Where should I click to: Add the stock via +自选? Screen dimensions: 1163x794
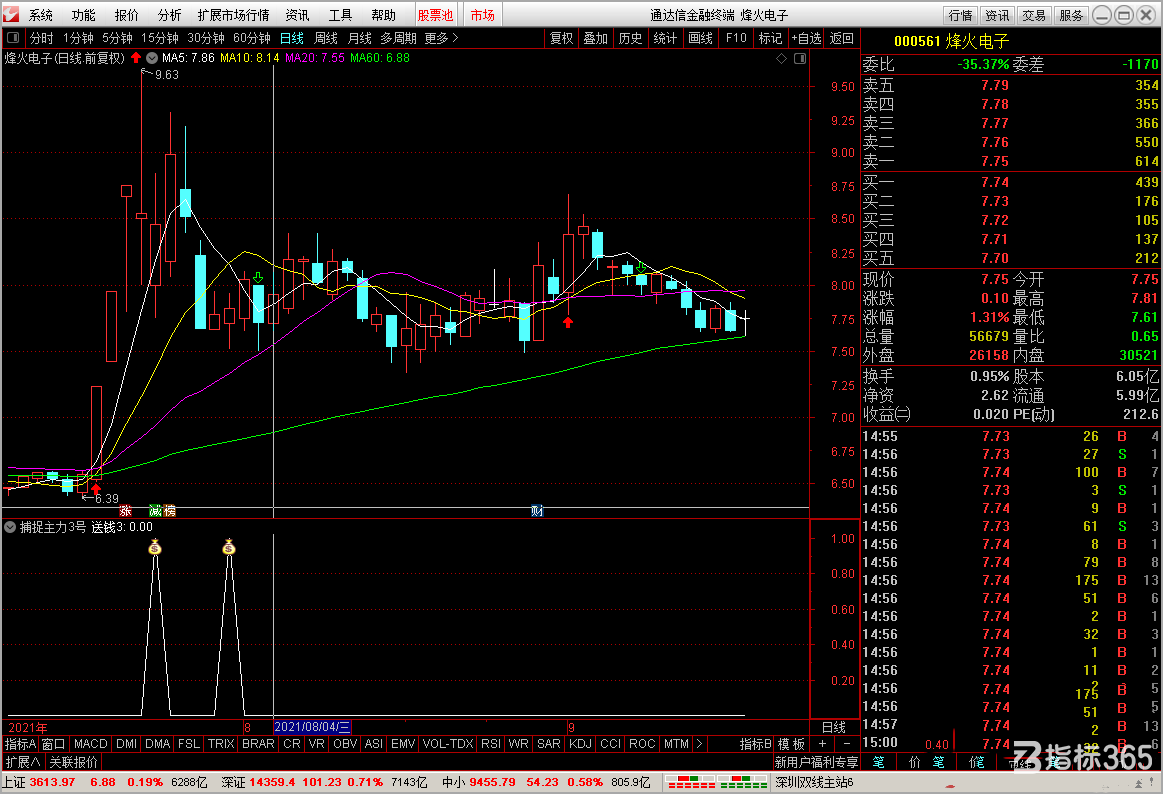pos(806,38)
